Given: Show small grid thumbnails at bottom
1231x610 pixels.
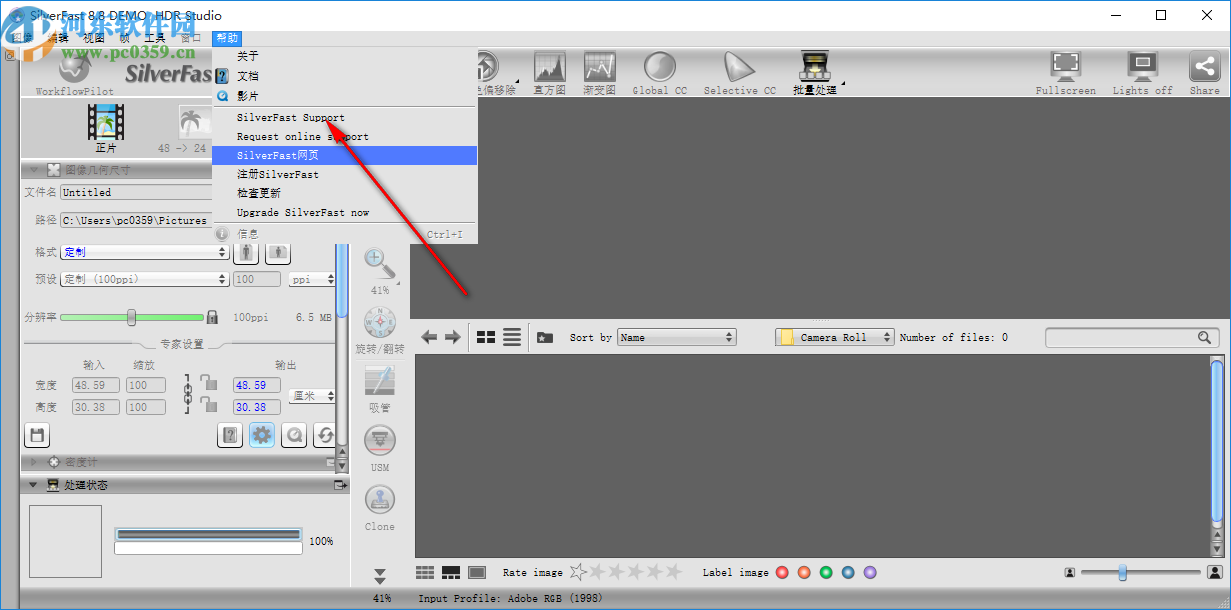Looking at the screenshot, I should [425, 572].
